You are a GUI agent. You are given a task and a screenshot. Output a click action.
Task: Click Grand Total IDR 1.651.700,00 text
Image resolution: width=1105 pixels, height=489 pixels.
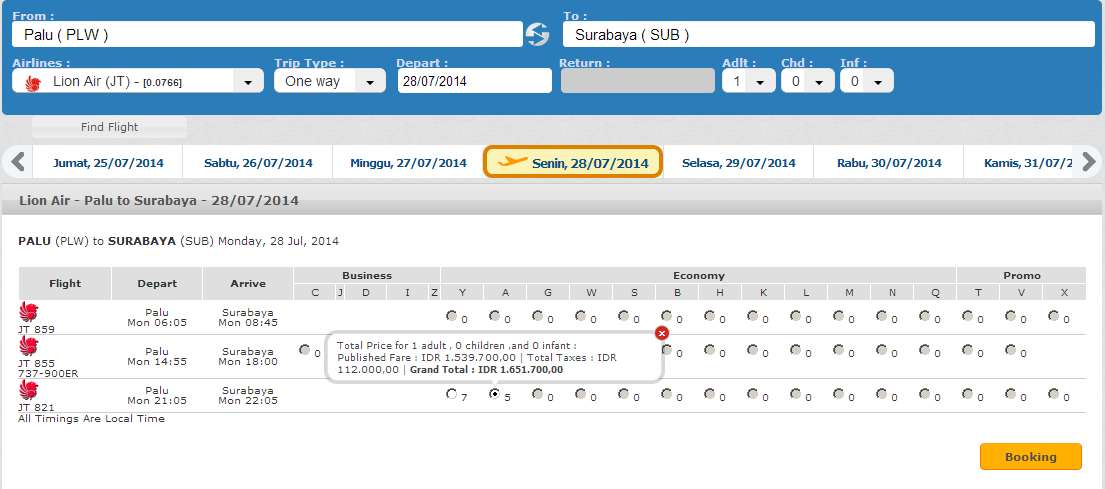tap(487, 369)
